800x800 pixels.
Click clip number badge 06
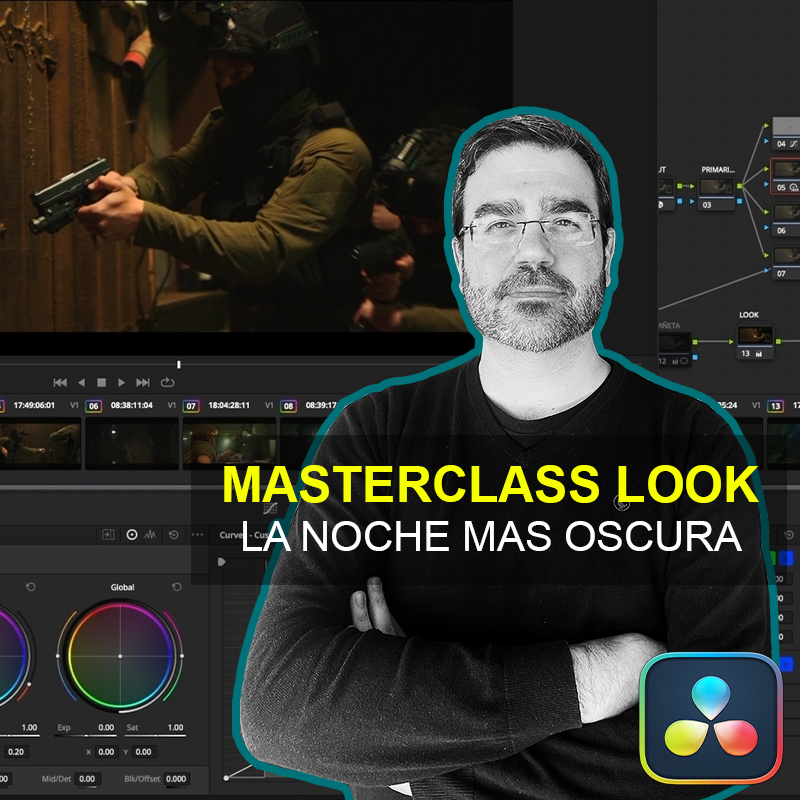point(93,406)
